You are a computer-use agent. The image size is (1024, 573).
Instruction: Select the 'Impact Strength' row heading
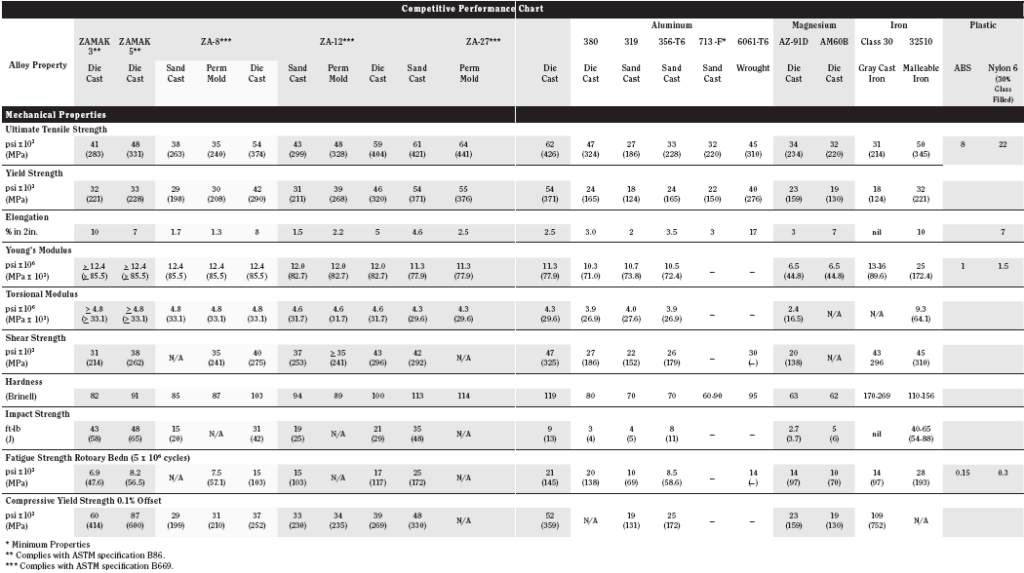point(38,412)
